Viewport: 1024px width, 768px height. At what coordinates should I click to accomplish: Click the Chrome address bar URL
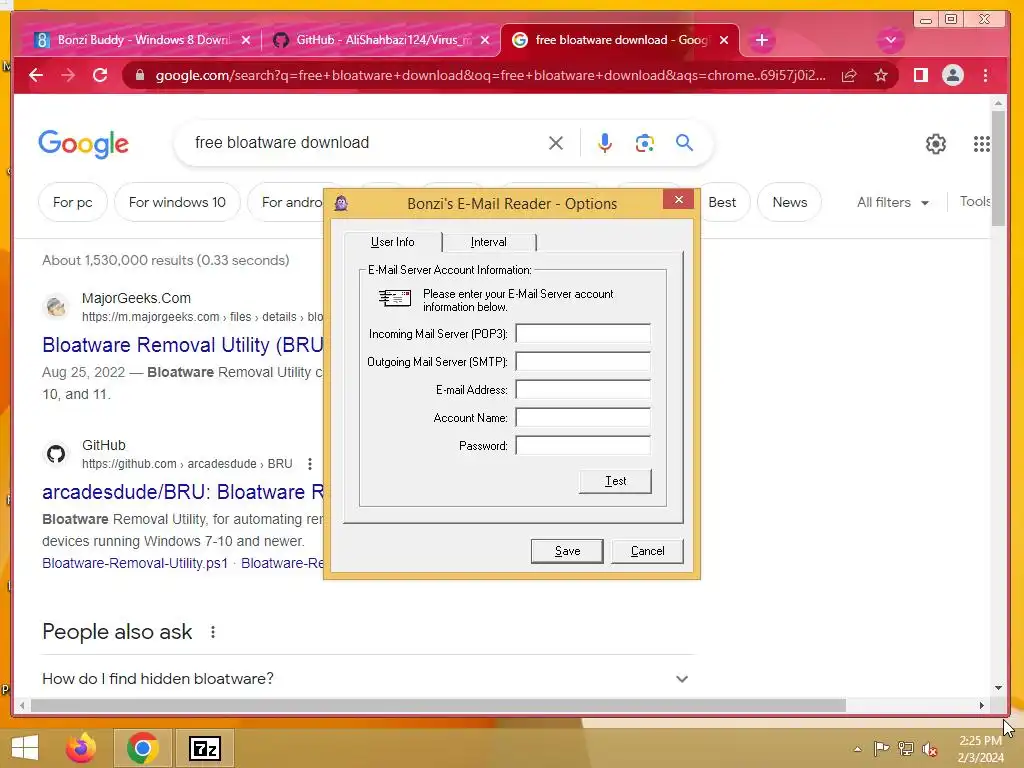click(x=490, y=76)
